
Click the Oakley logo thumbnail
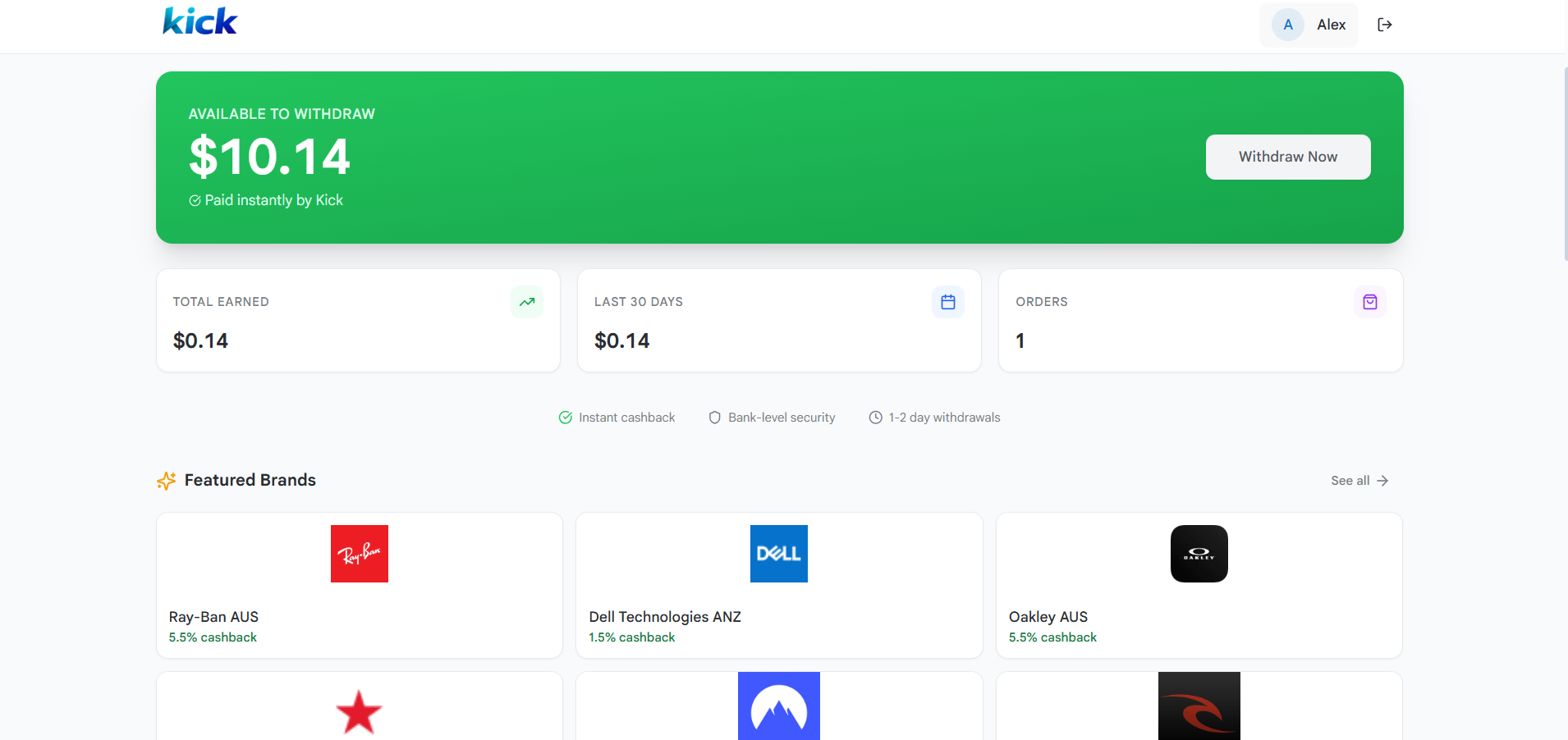(1199, 554)
